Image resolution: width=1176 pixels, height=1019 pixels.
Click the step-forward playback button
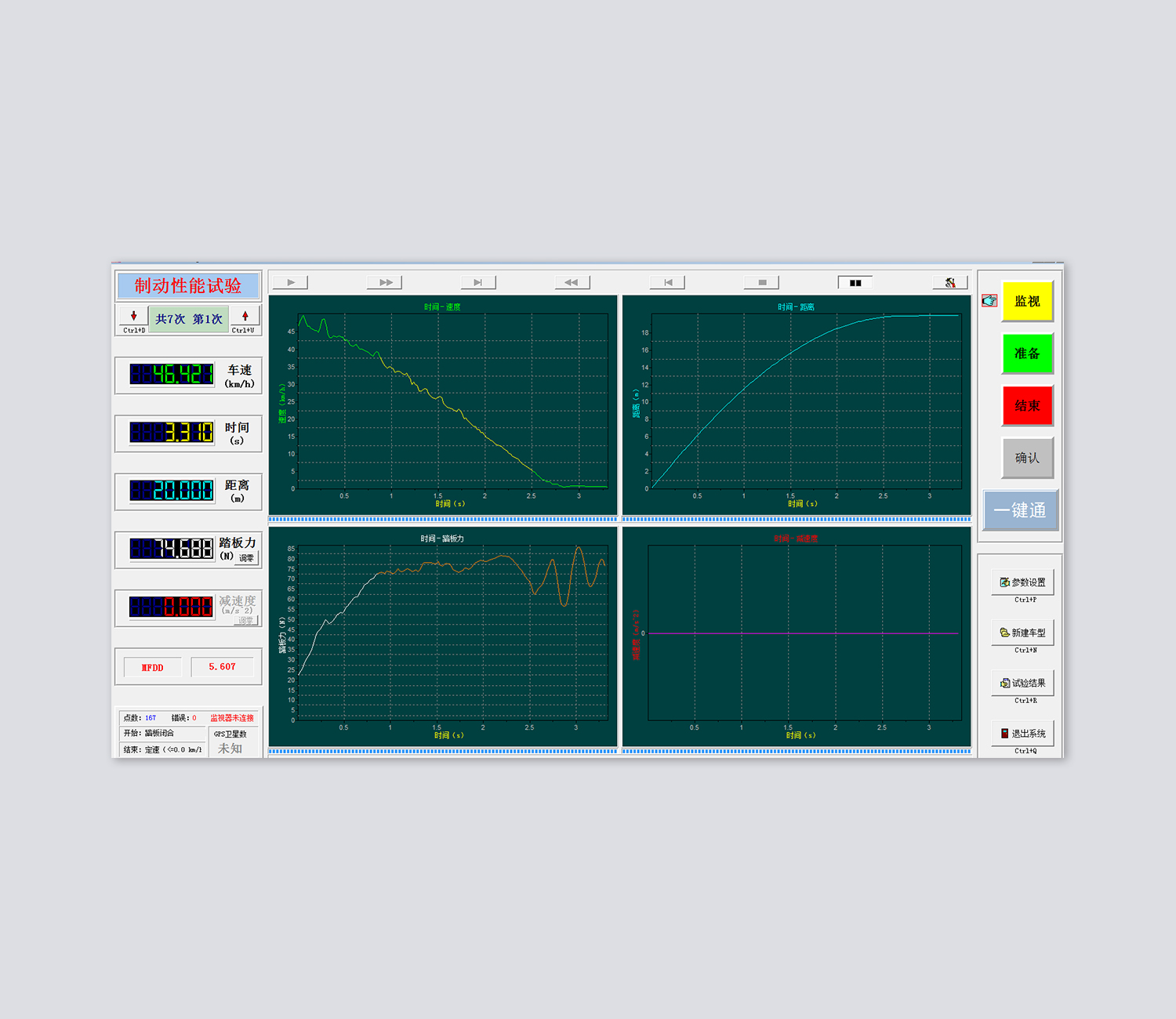[478, 282]
